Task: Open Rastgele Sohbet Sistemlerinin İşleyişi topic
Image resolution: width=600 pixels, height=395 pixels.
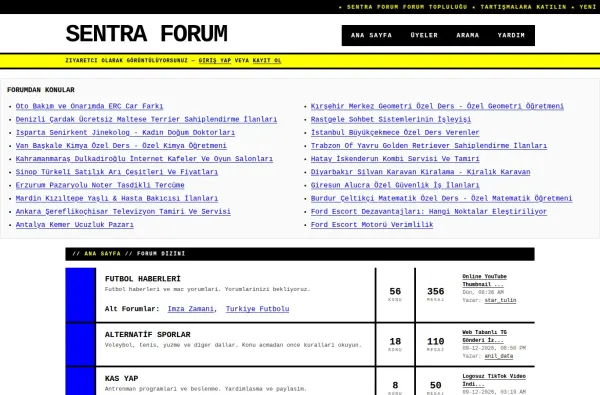Action: point(391,119)
